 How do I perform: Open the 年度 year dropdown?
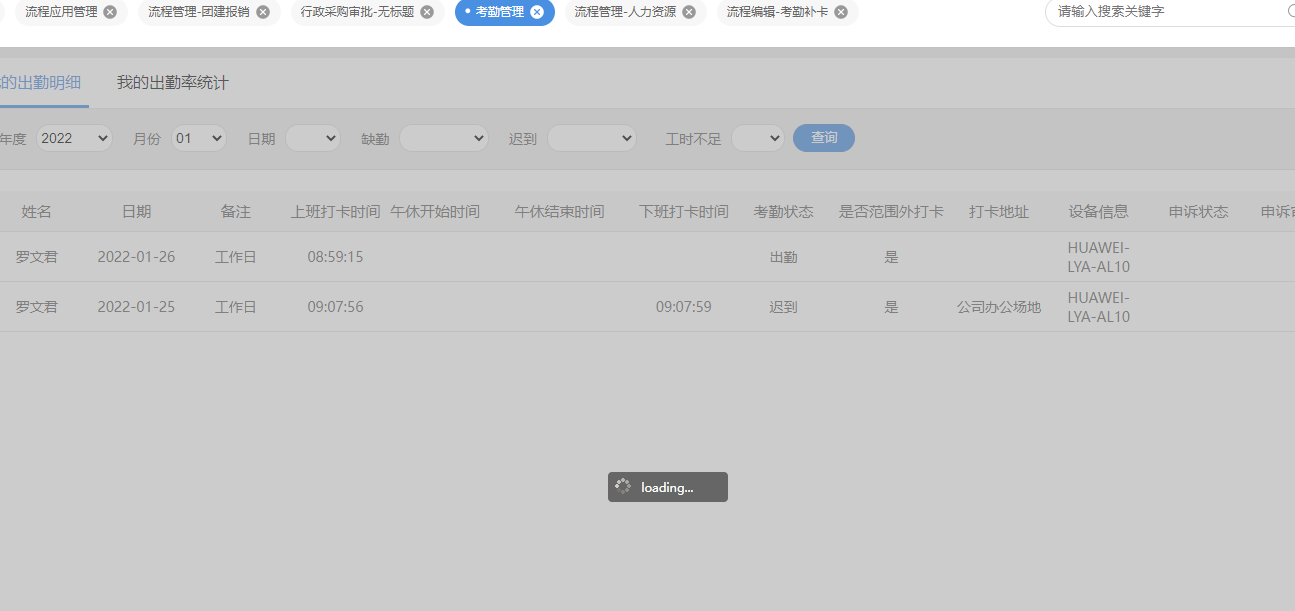coord(74,138)
